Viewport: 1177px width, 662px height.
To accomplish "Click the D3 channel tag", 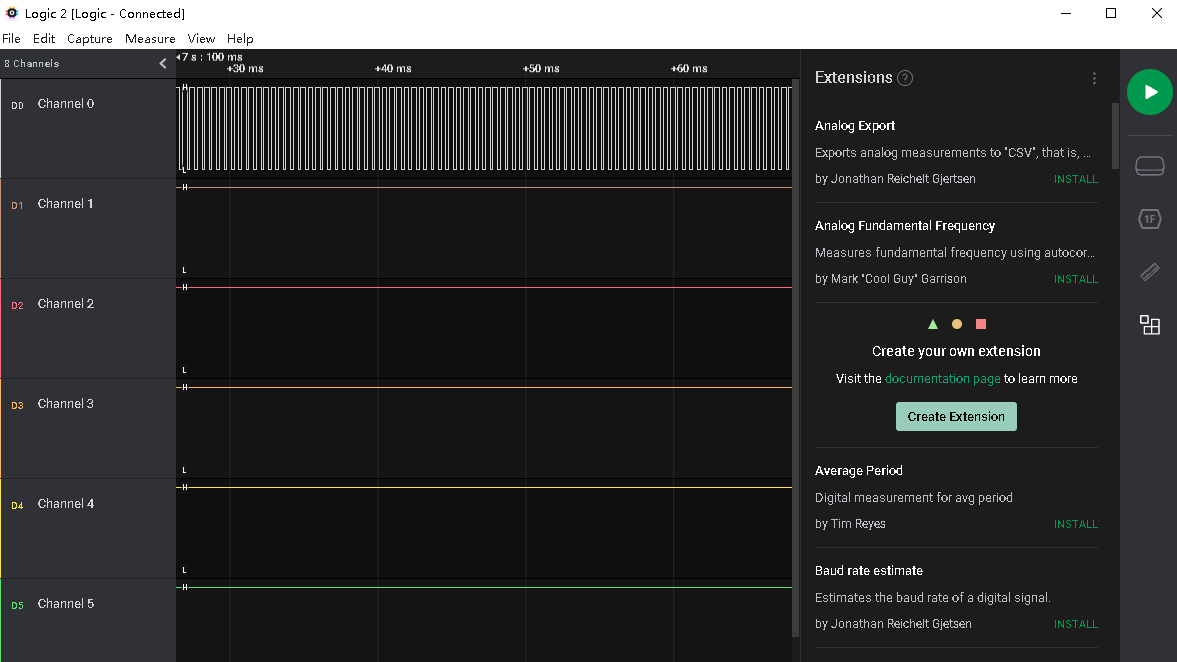I will click(x=17, y=405).
